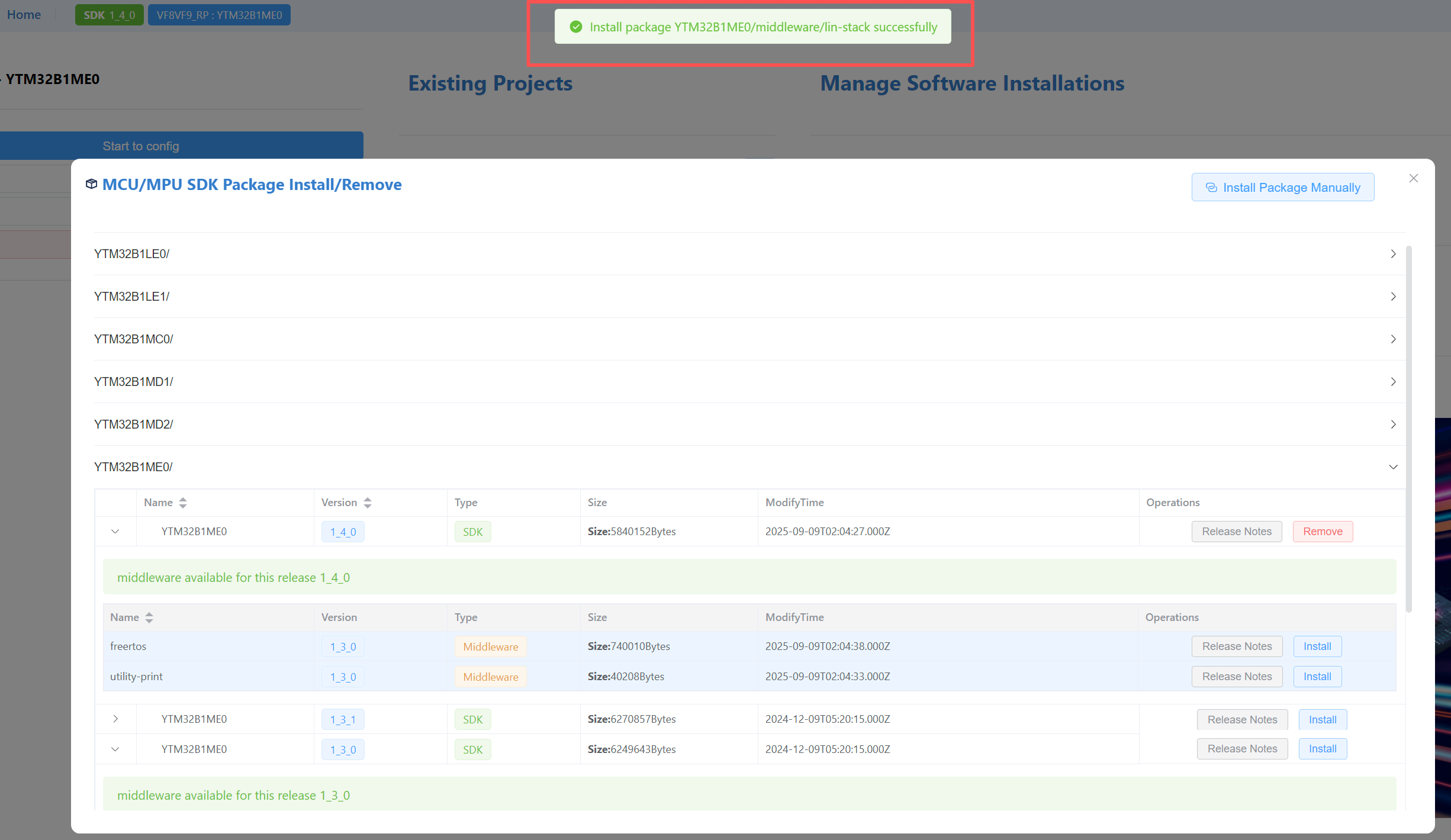Click the middleware table Name sort icon

tap(149, 617)
